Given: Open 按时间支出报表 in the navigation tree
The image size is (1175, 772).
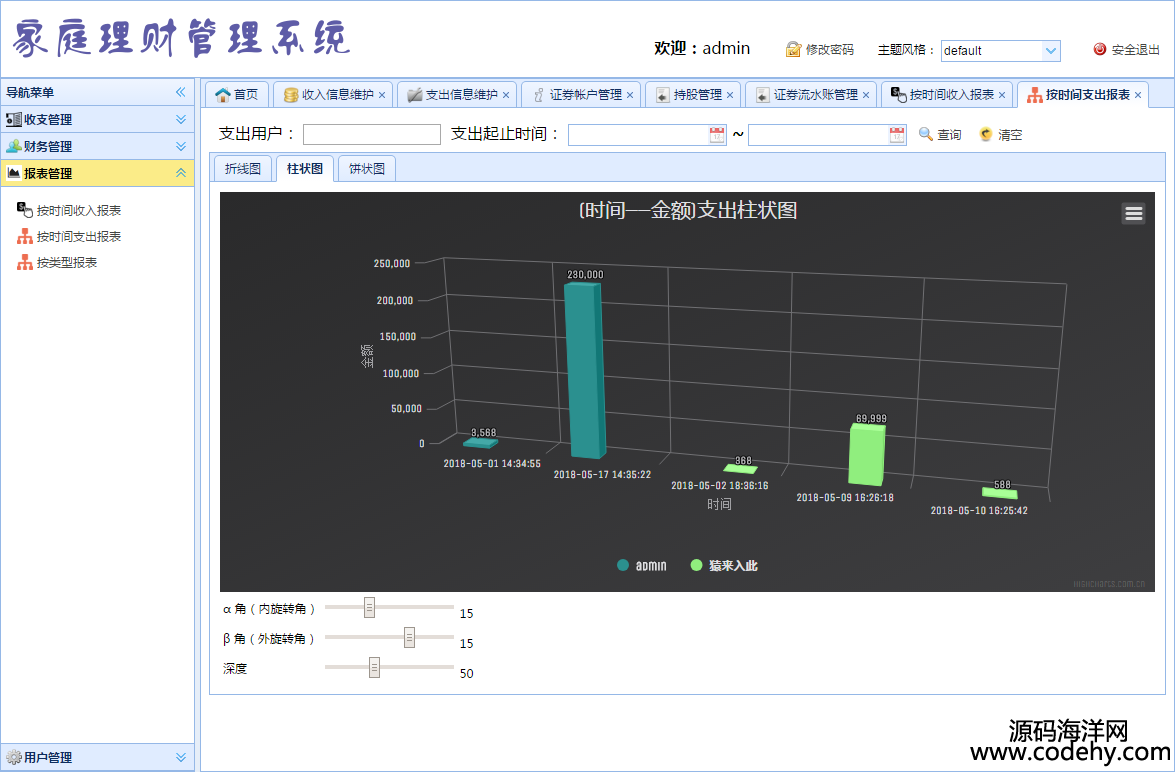Looking at the screenshot, I should coord(79,237).
